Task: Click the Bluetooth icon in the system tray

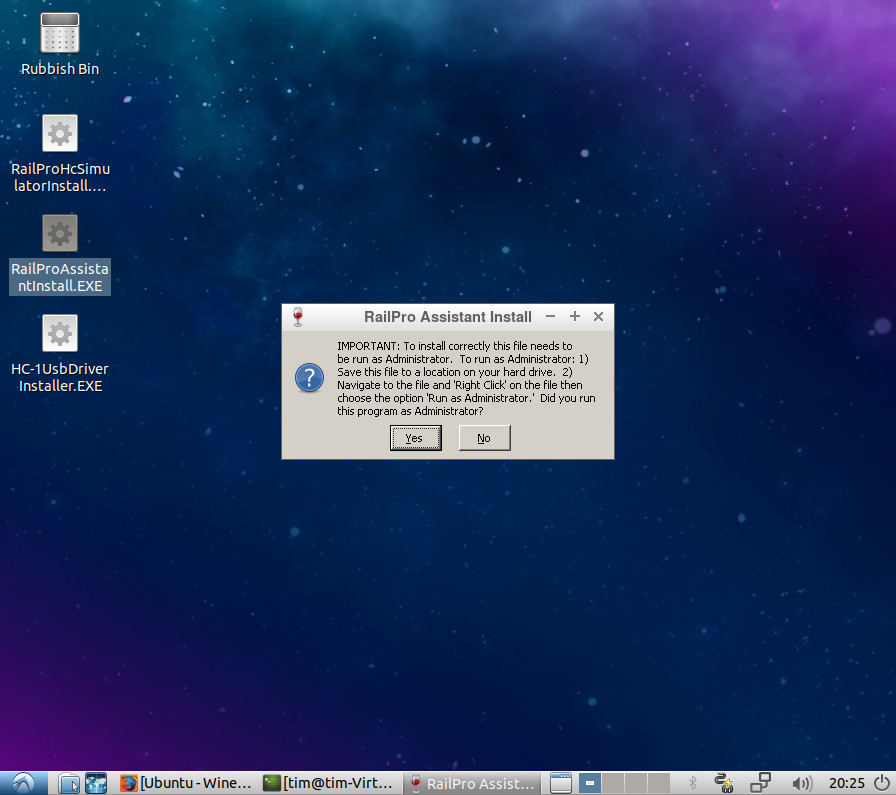Action: point(693,783)
